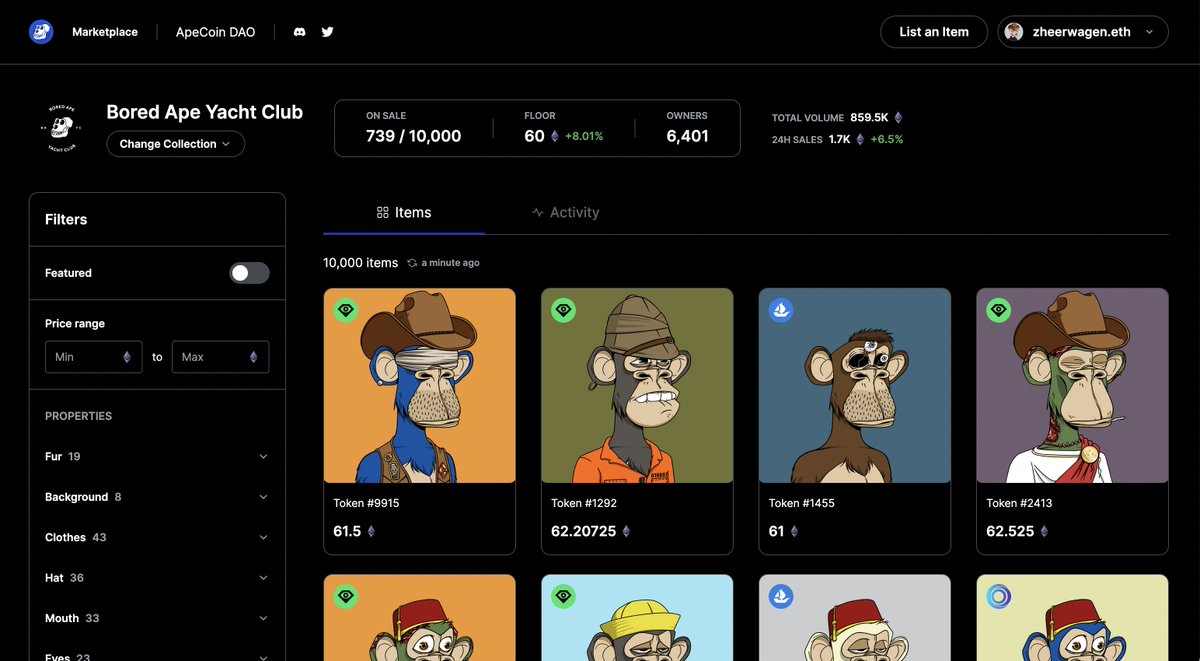Click the 'Bored Ape Yacht Club' heading
Image resolution: width=1200 pixels, height=661 pixels.
coord(205,112)
